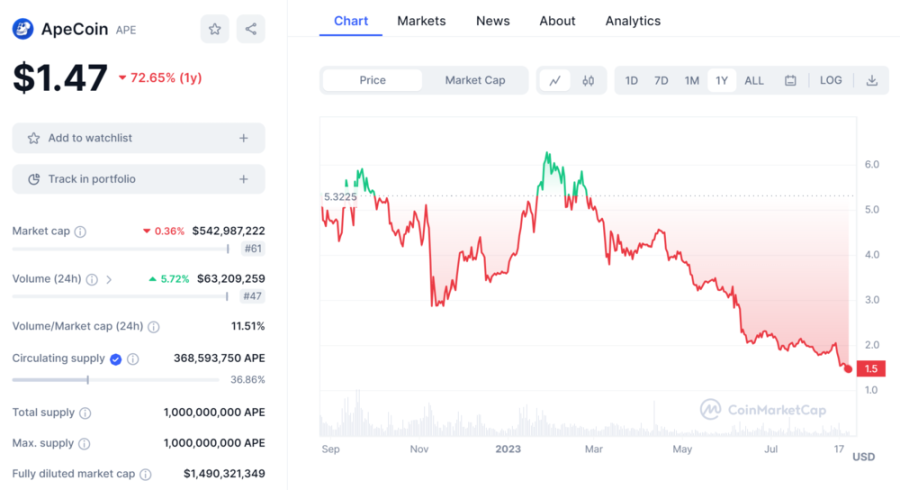Click the $1,490,321,349 fully diluted value
This screenshot has height=490, width=900.
224,473
